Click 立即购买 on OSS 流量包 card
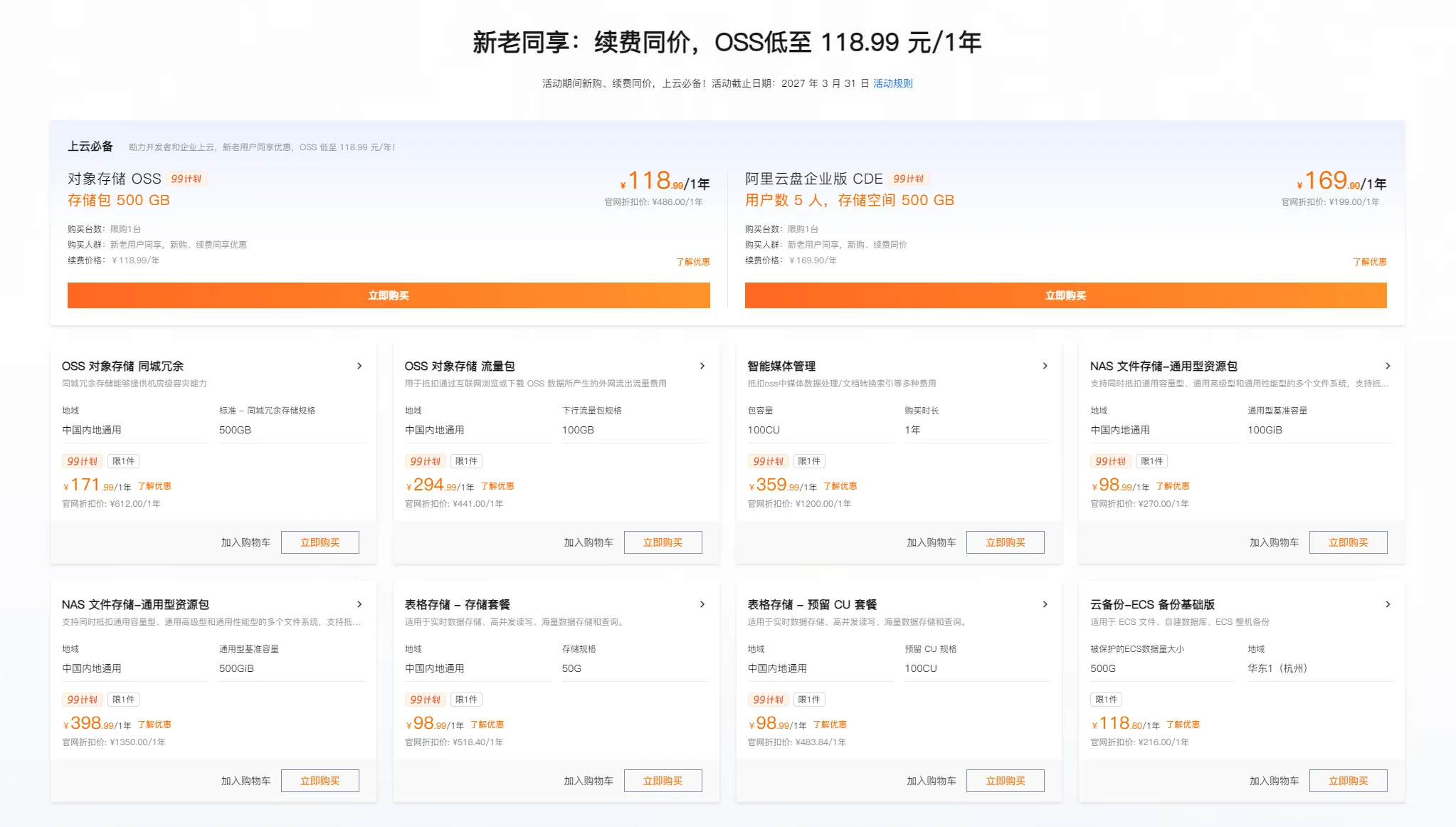The width and height of the screenshot is (1456, 827). tap(663, 542)
